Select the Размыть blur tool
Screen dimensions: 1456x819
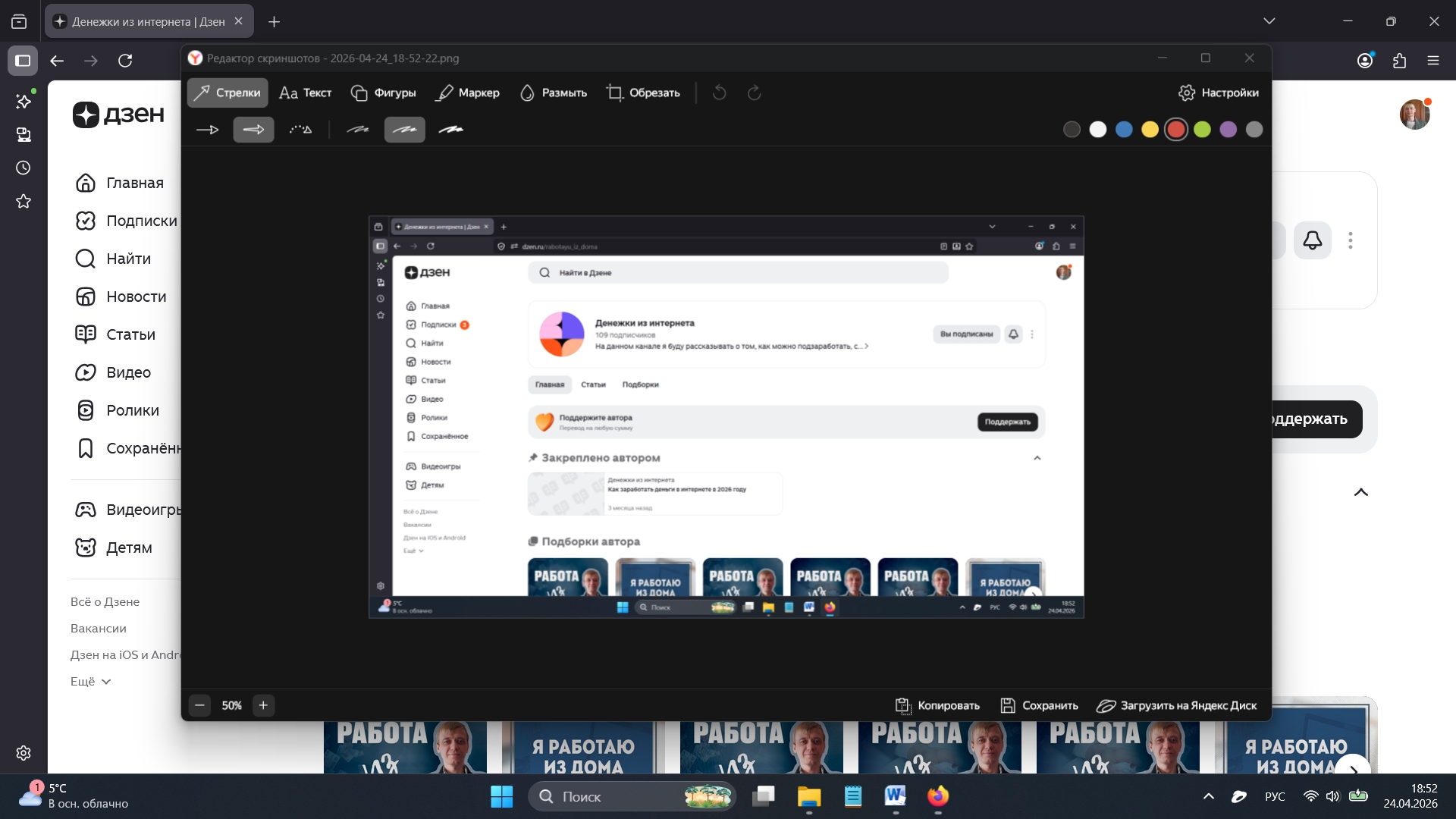553,93
